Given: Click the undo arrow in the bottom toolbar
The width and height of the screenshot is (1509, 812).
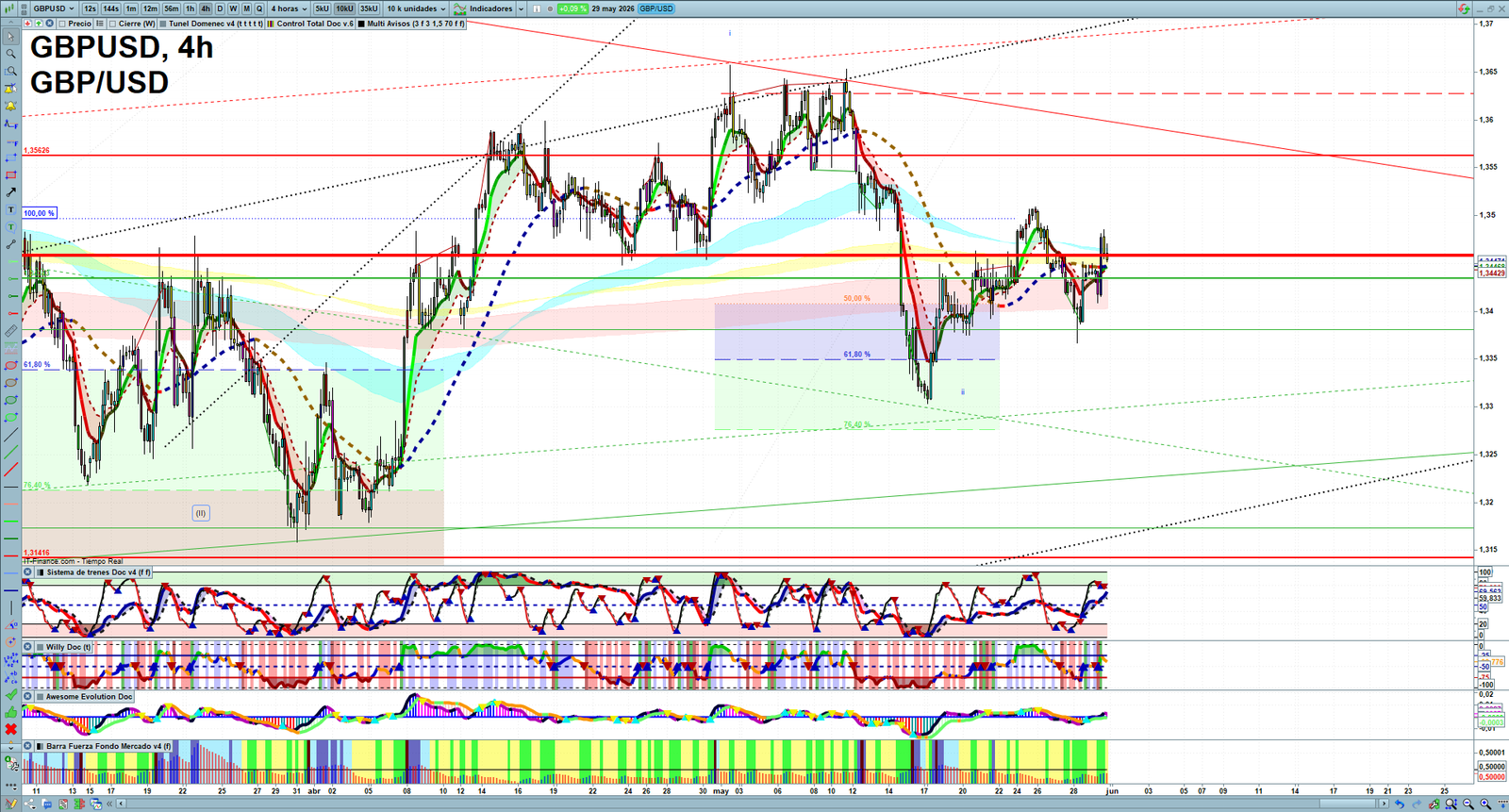Looking at the screenshot, I should pos(1399,804).
